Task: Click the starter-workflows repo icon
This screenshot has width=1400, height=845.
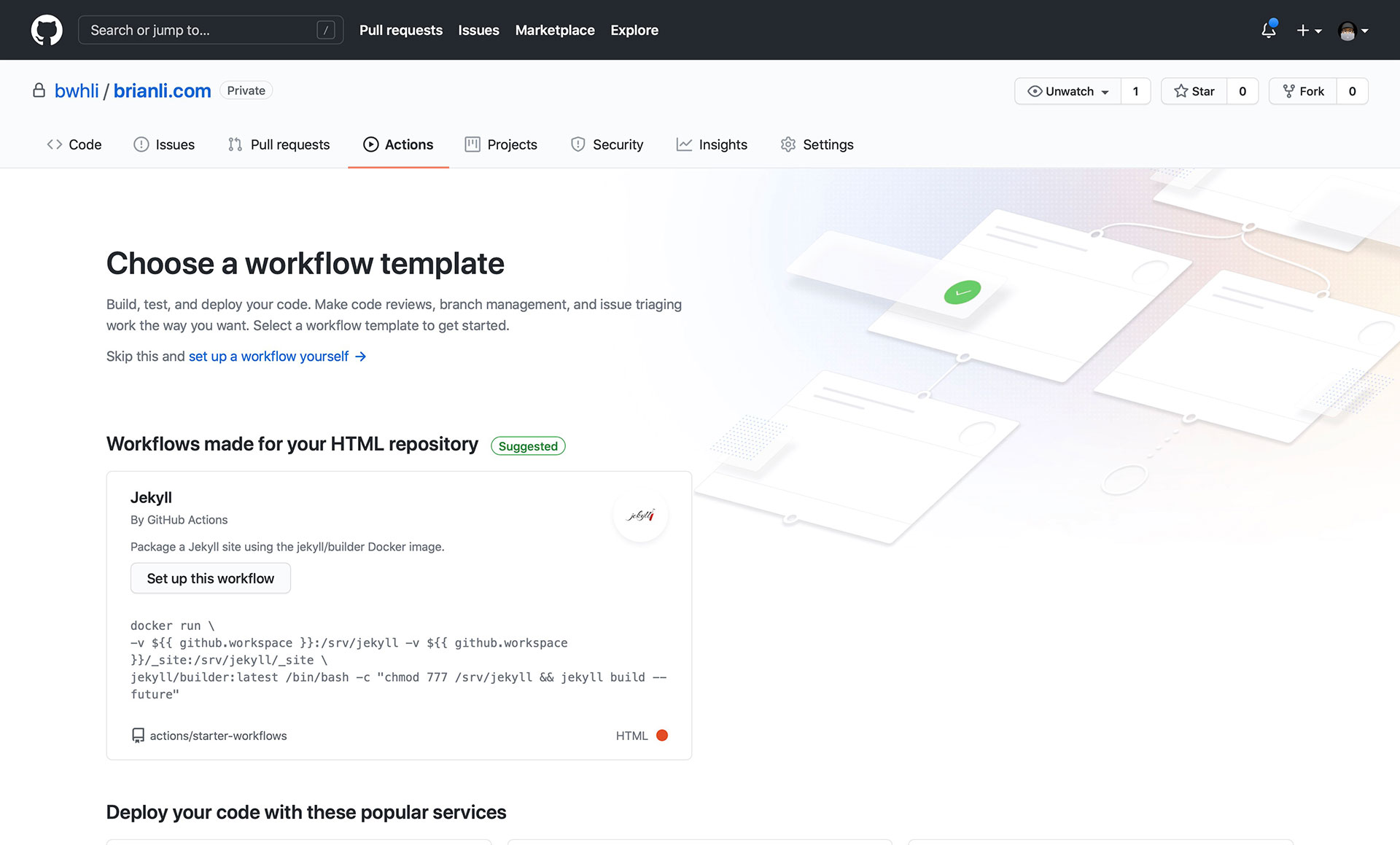Action: [138, 736]
